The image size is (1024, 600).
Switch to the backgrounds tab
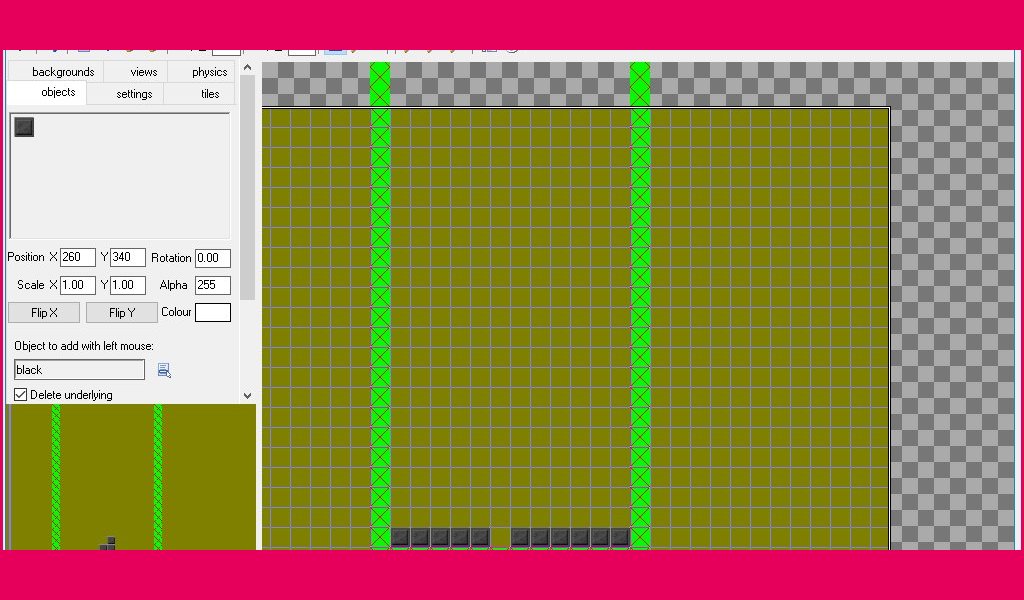(63, 72)
